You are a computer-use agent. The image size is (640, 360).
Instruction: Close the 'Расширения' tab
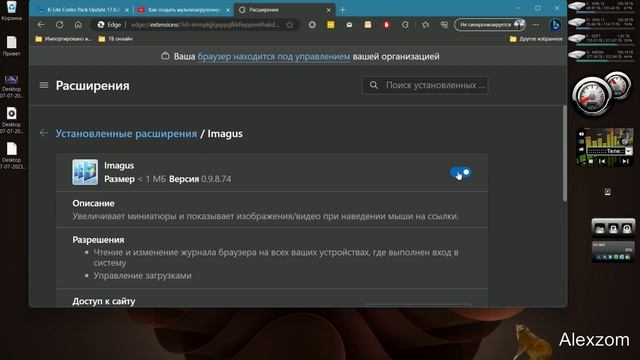tap(329, 10)
